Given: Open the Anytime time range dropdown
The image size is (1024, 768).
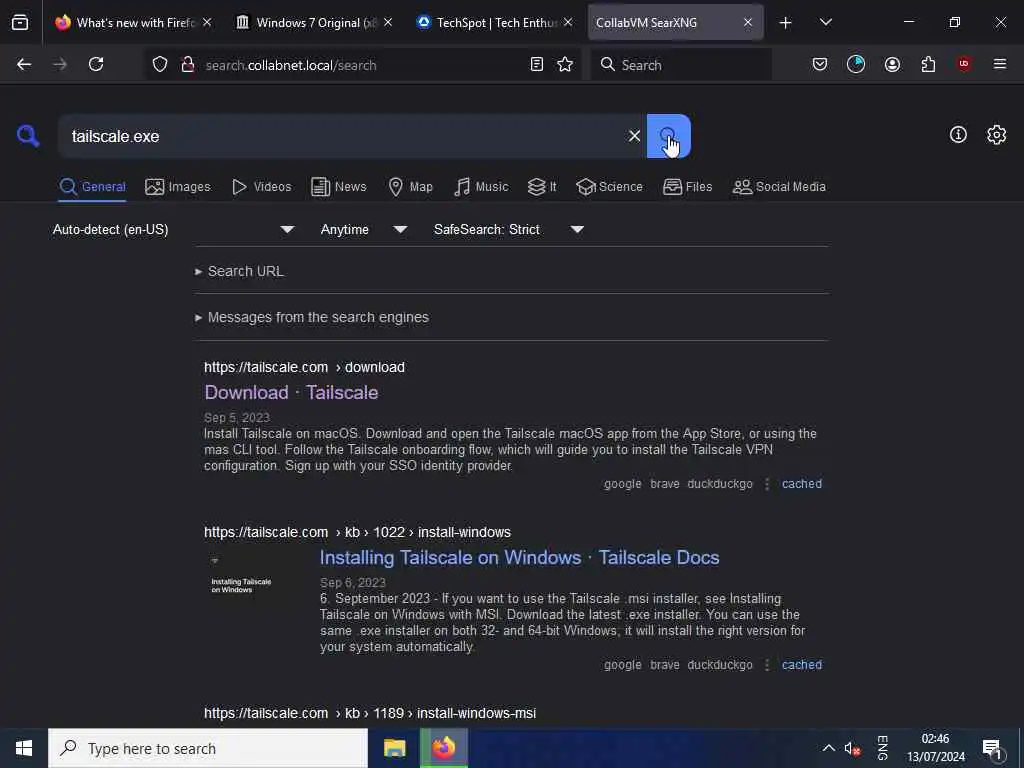Looking at the screenshot, I should (364, 229).
